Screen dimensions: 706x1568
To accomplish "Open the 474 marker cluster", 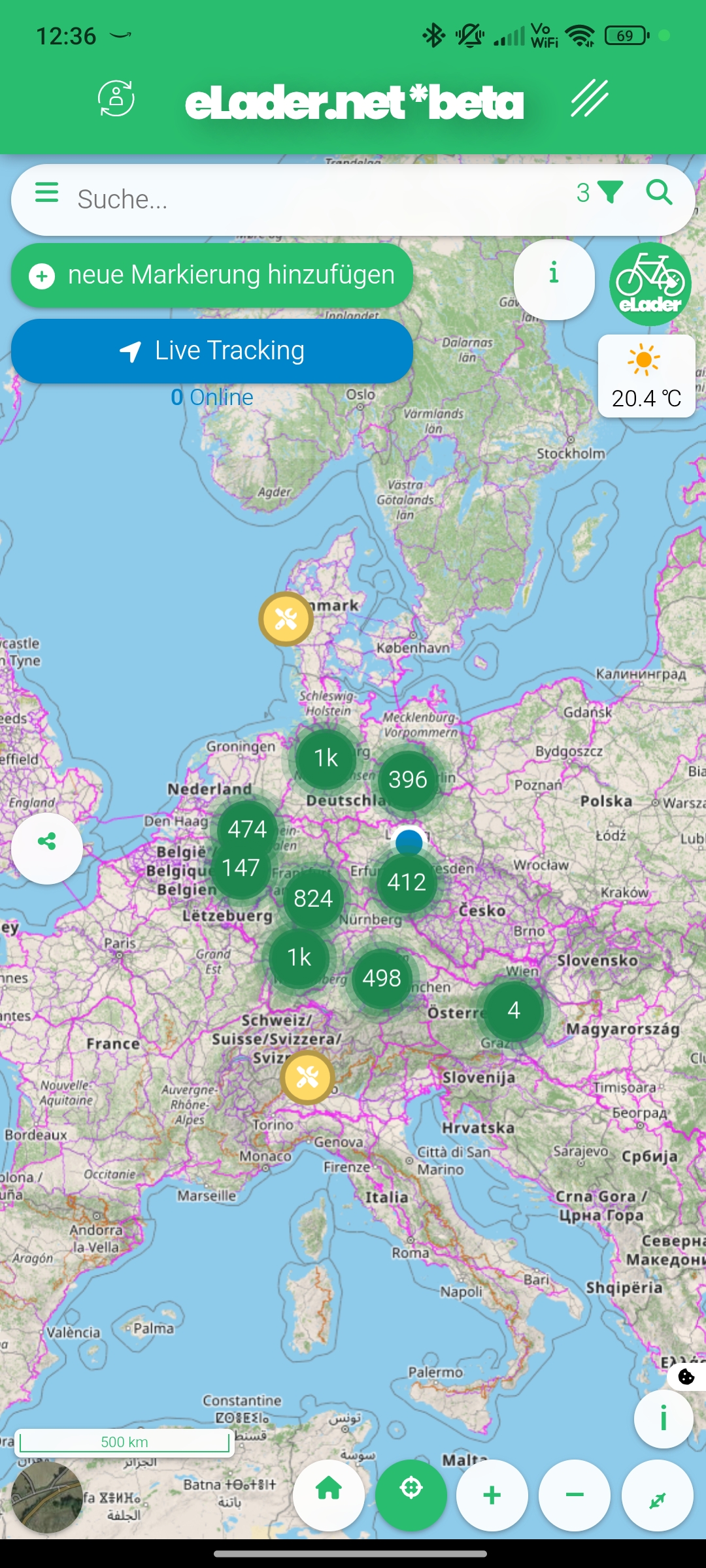I will click(x=247, y=830).
